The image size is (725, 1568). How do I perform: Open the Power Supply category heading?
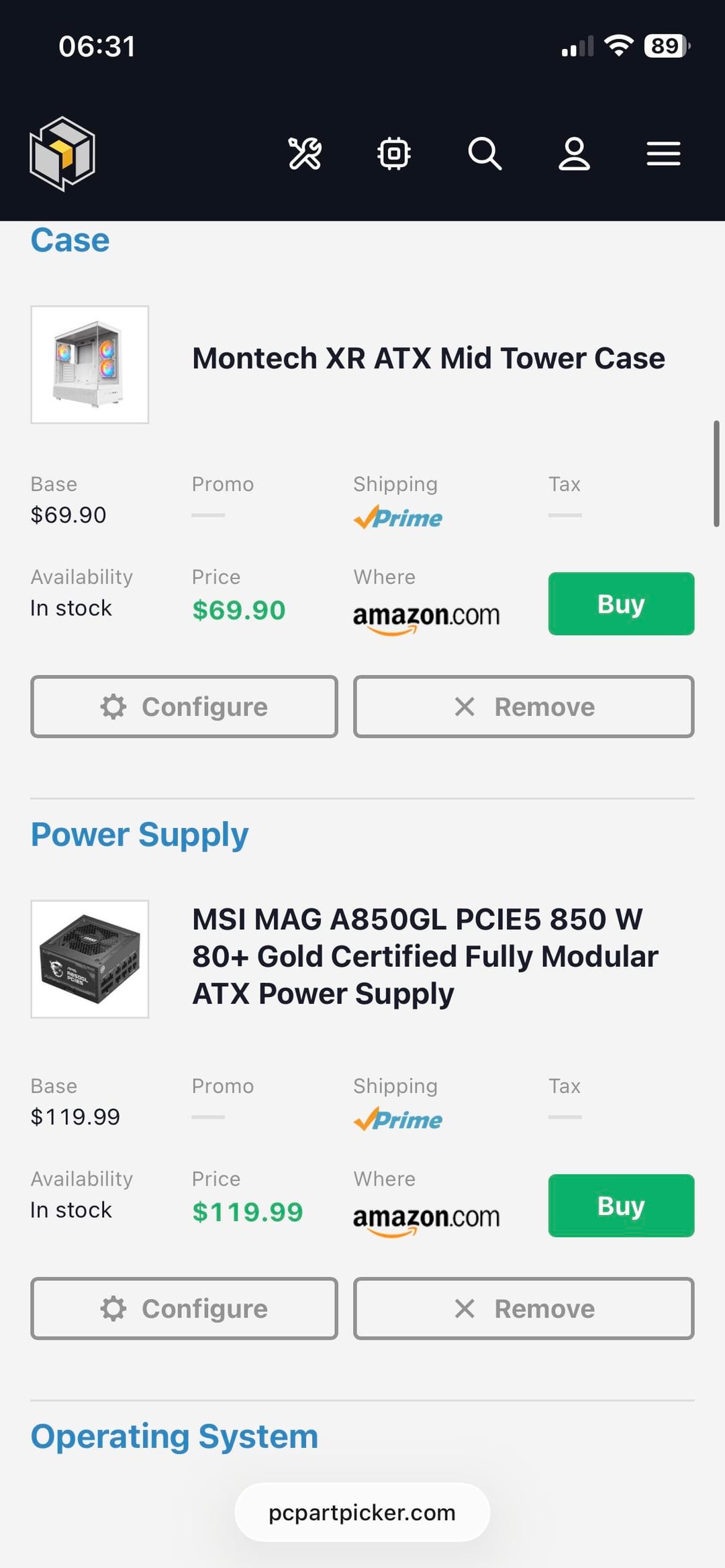(140, 835)
